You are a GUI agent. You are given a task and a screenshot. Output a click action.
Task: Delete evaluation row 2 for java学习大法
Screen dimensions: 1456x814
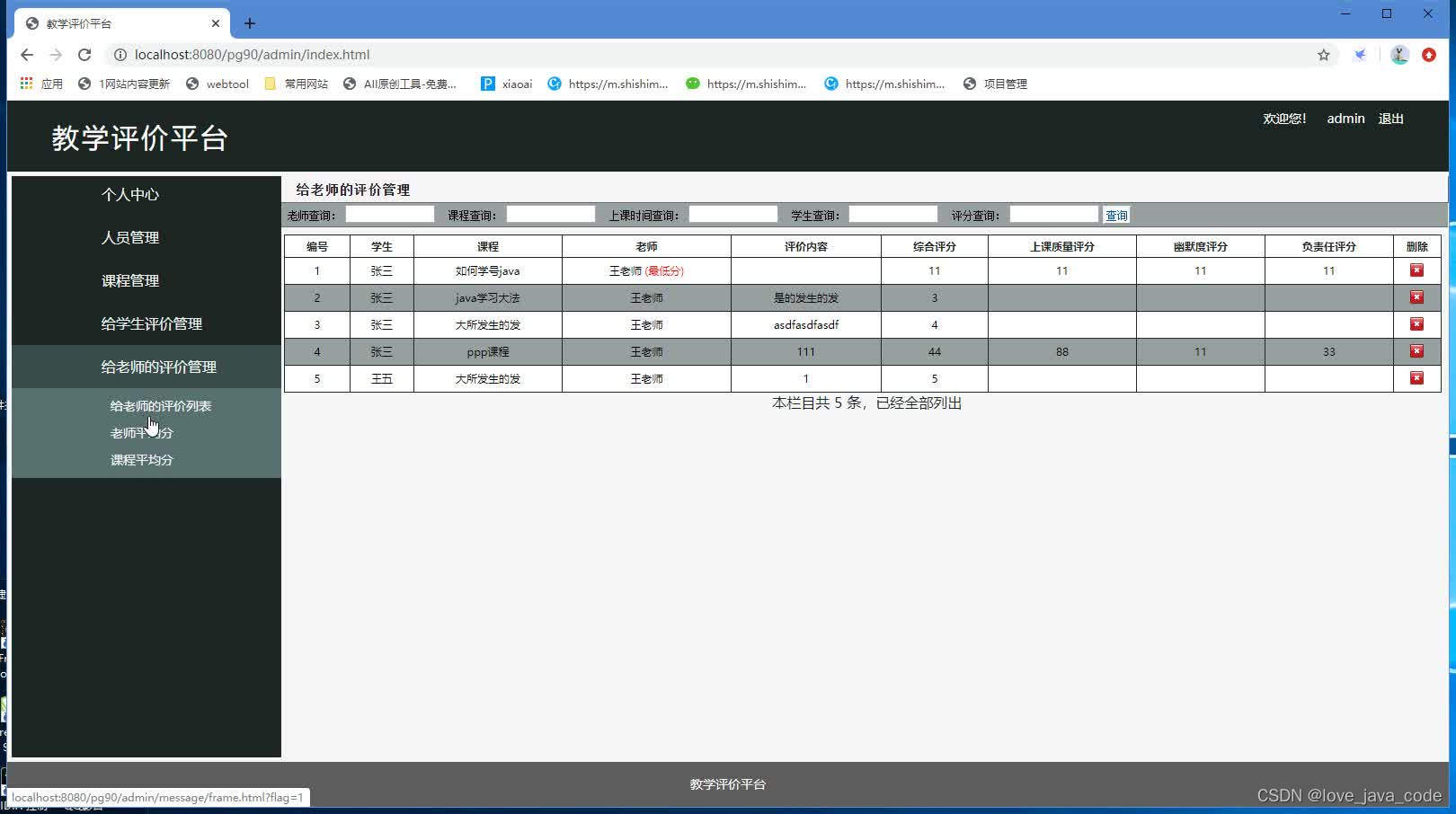(x=1416, y=297)
